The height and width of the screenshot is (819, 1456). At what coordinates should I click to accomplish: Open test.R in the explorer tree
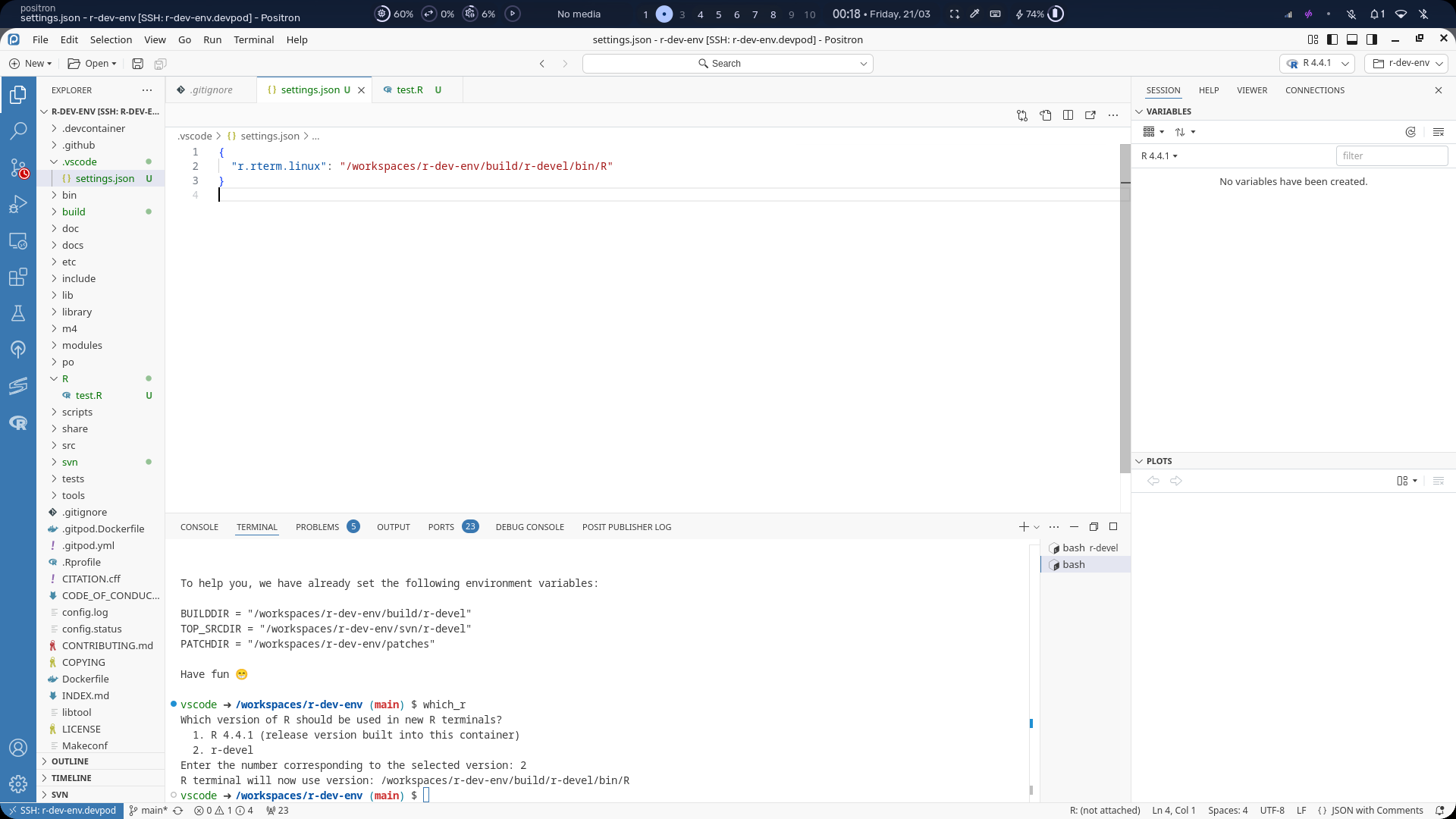(100, 396)
